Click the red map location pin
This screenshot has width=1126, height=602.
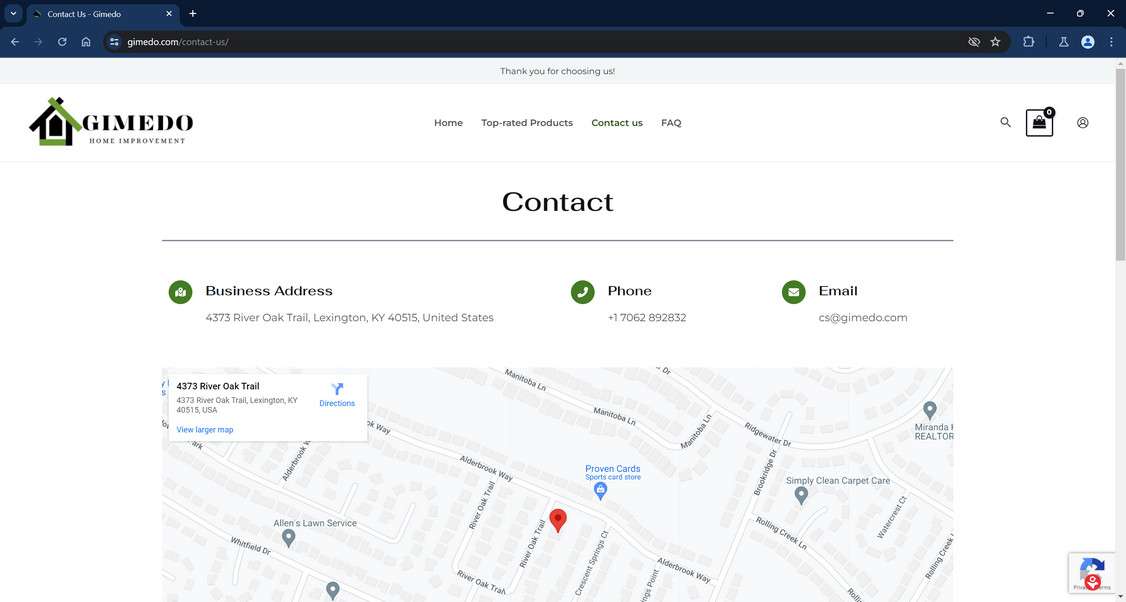(x=558, y=520)
